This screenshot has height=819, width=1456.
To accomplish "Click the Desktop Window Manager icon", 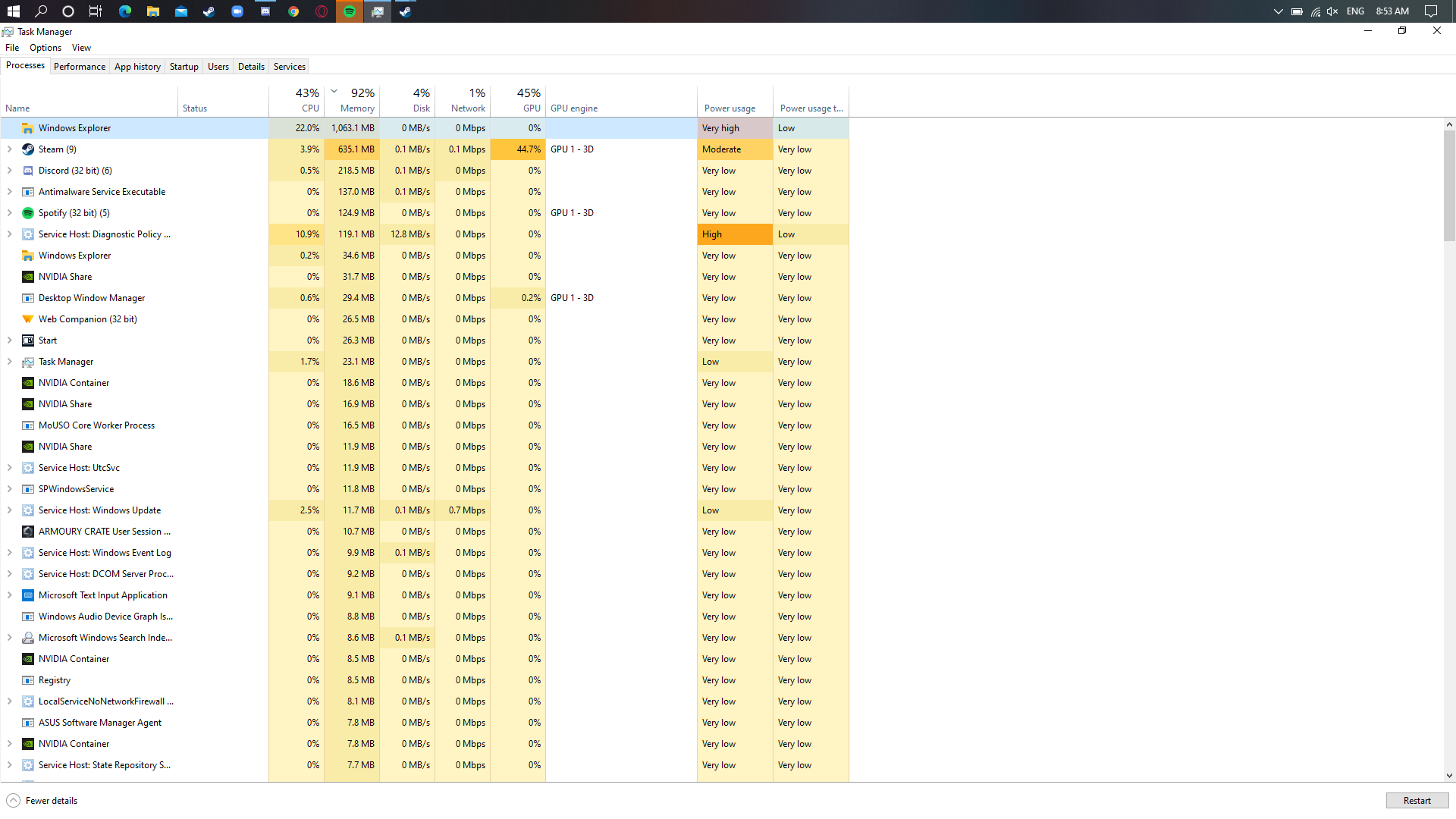I will tap(28, 298).
